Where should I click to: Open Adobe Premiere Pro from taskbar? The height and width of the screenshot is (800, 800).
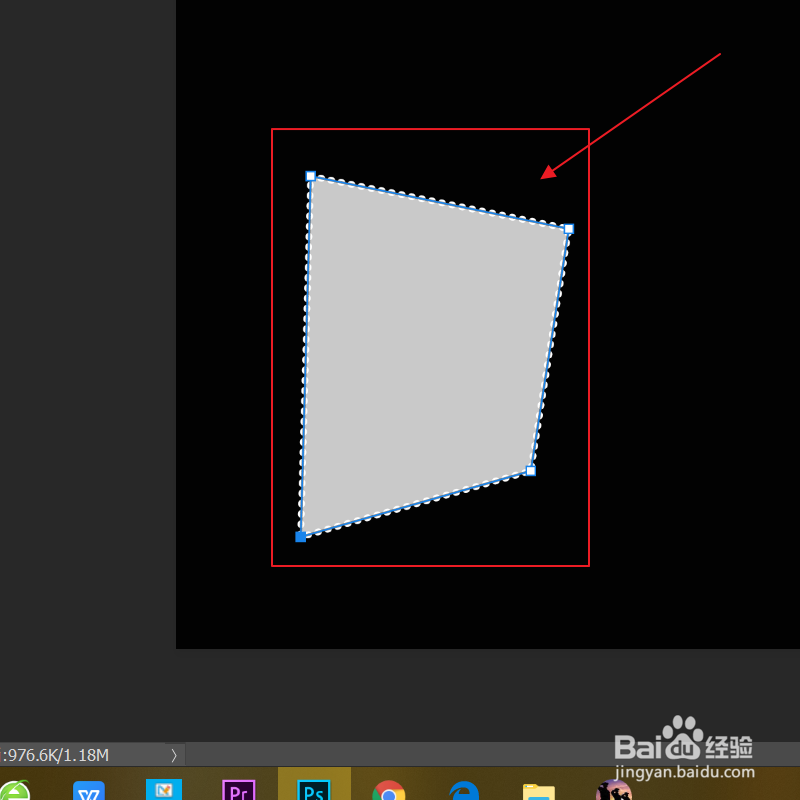click(239, 789)
